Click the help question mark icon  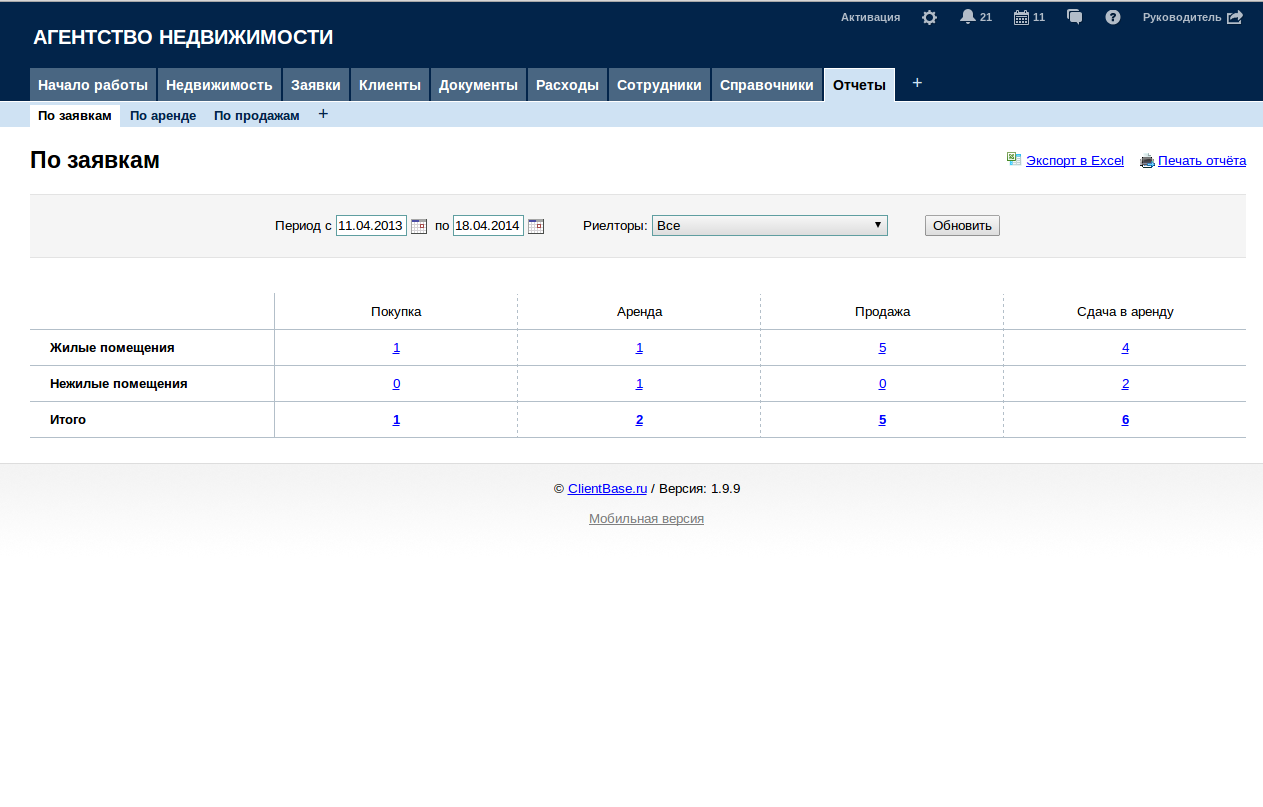(1112, 17)
